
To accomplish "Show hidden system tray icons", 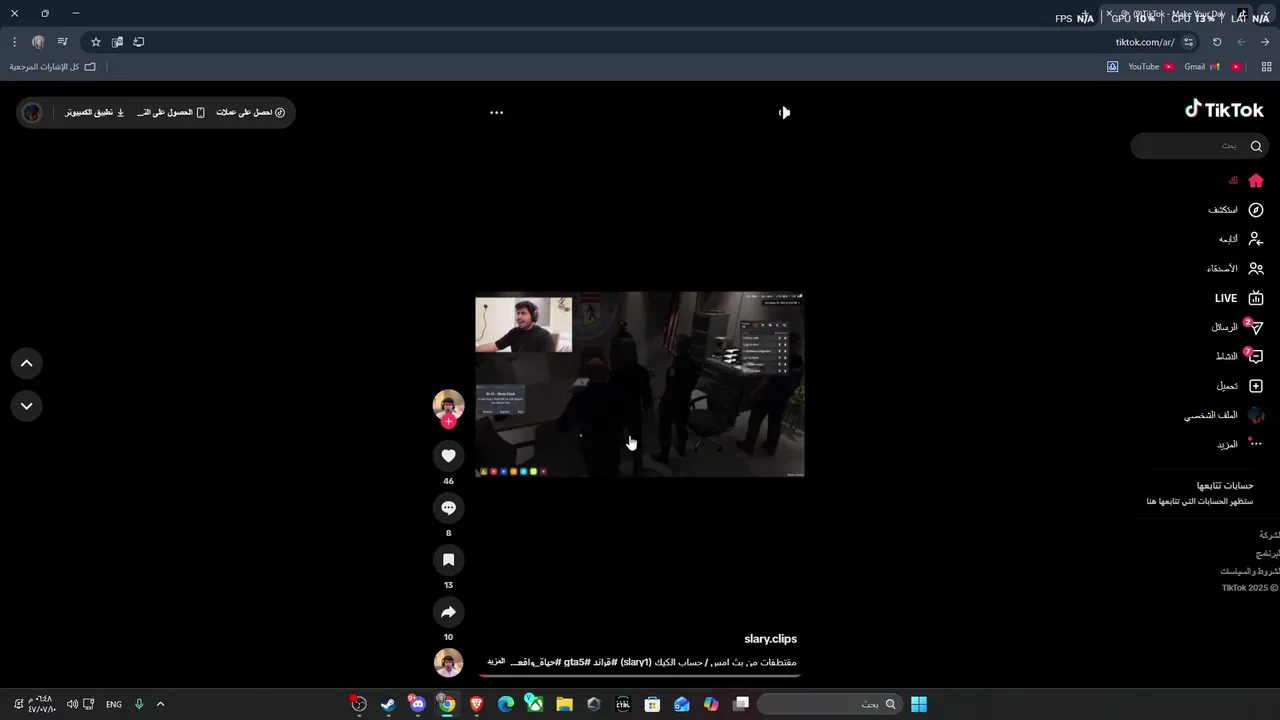I will [x=160, y=704].
